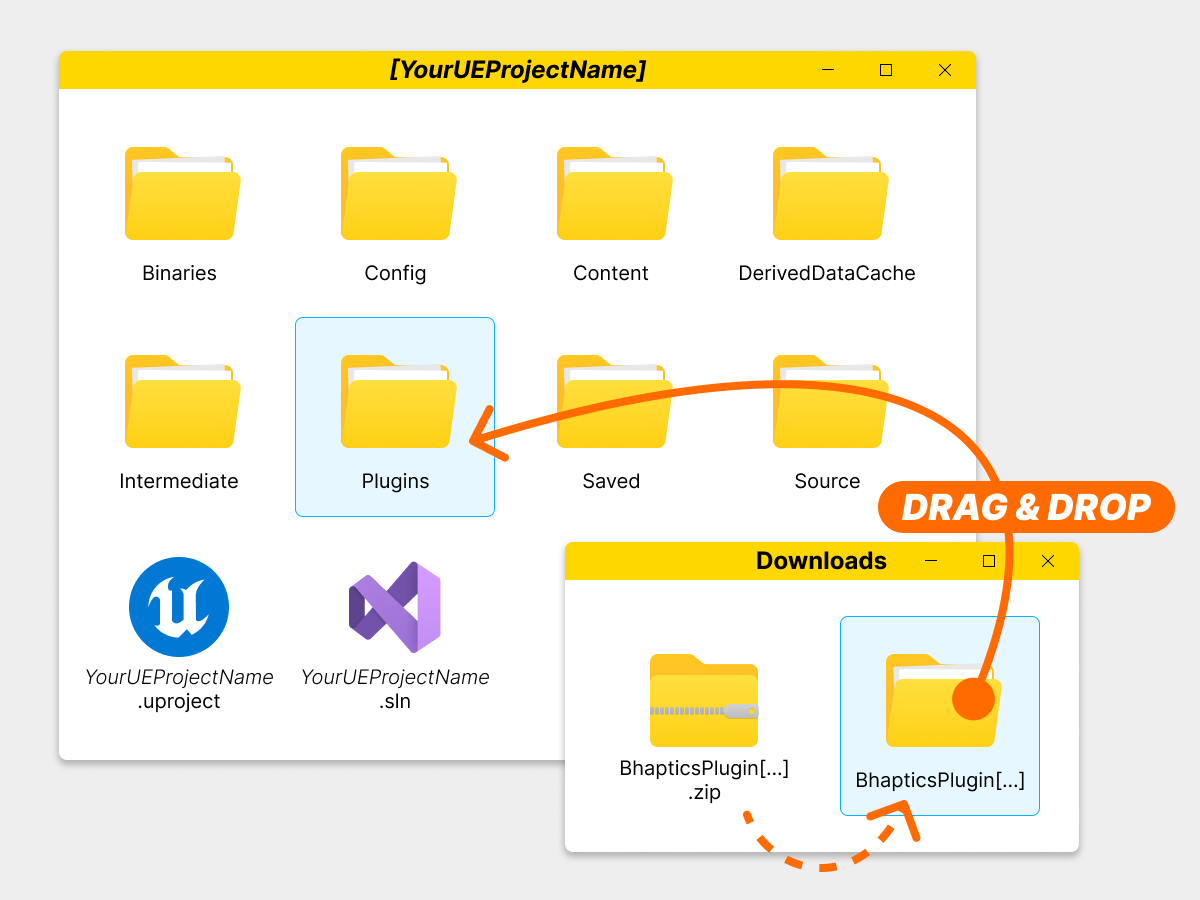Open the Config folder
This screenshot has height=900, width=1200.
point(398,194)
